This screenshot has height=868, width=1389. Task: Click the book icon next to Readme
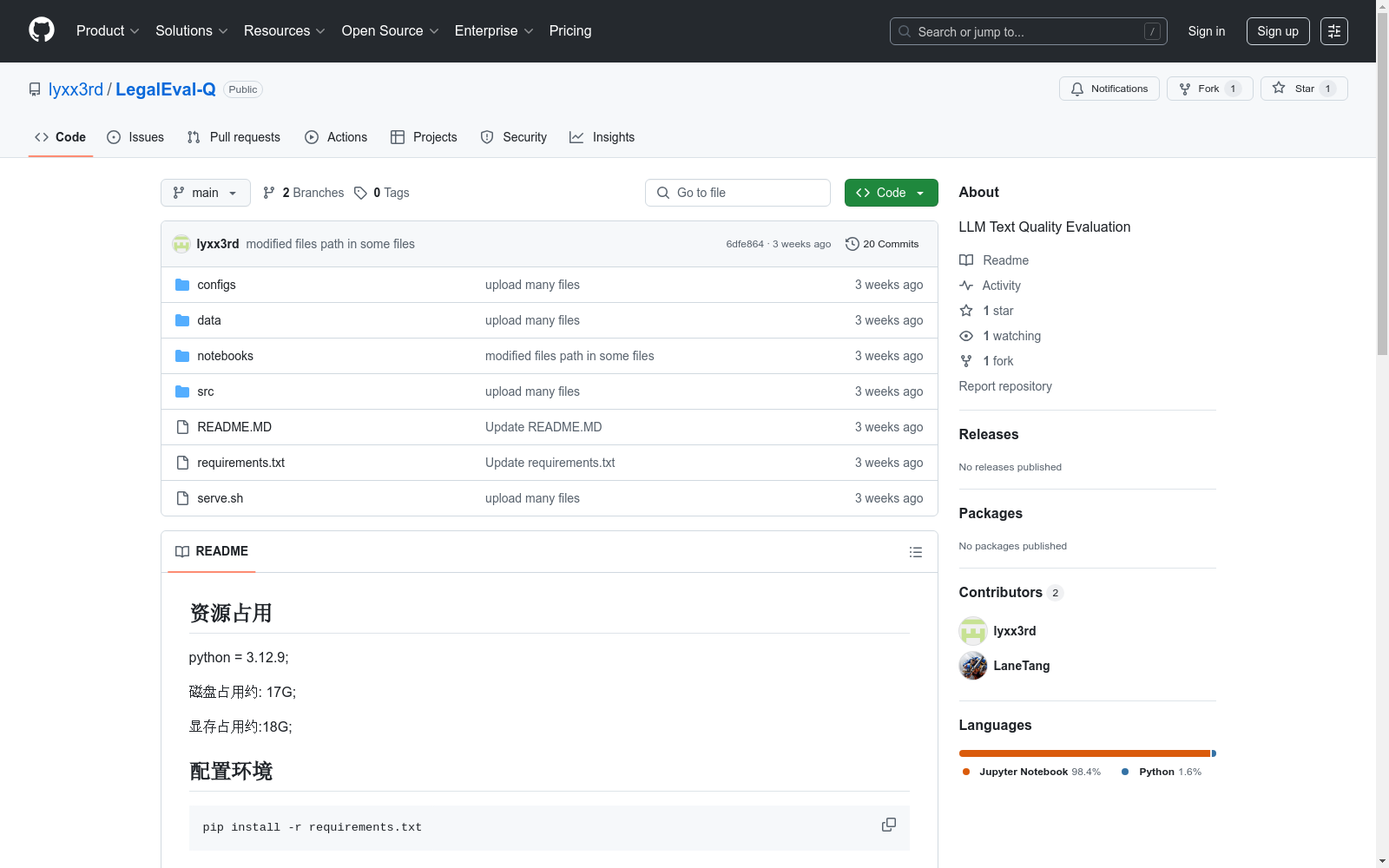[x=966, y=260]
